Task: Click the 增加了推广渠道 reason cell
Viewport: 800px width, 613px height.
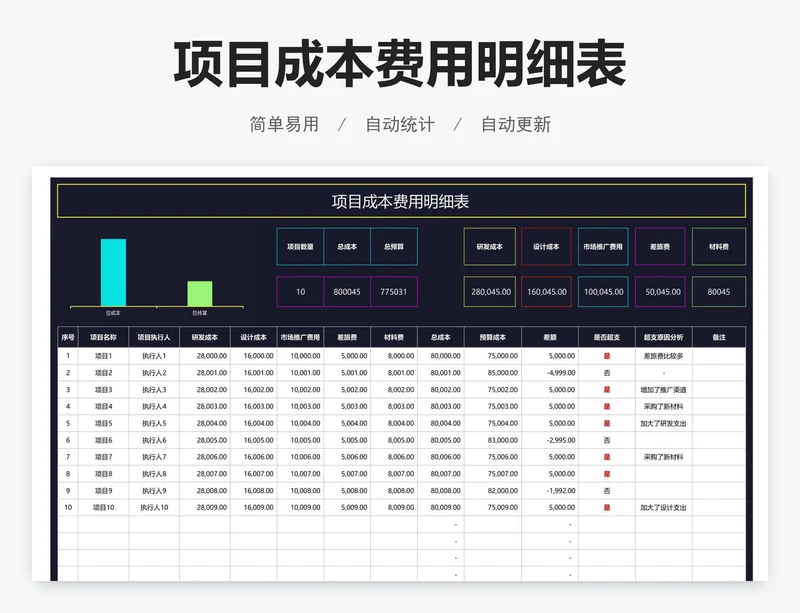Action: (x=664, y=389)
